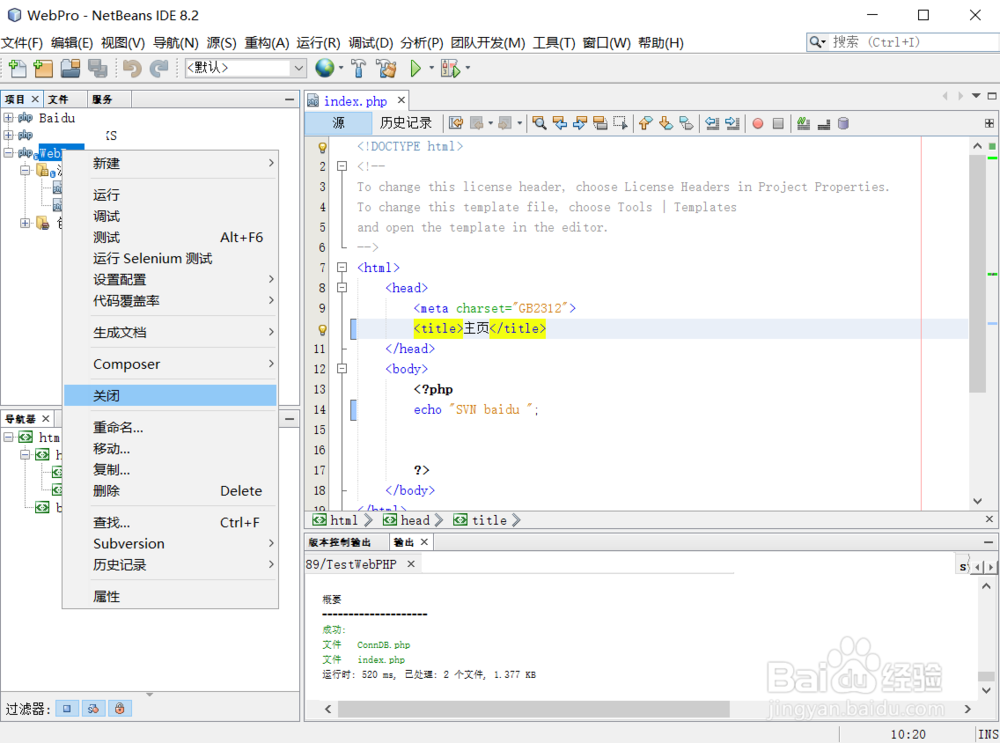Click the search field (Ctrl+I)
Screen dimensions: 1000x743
pos(902,42)
